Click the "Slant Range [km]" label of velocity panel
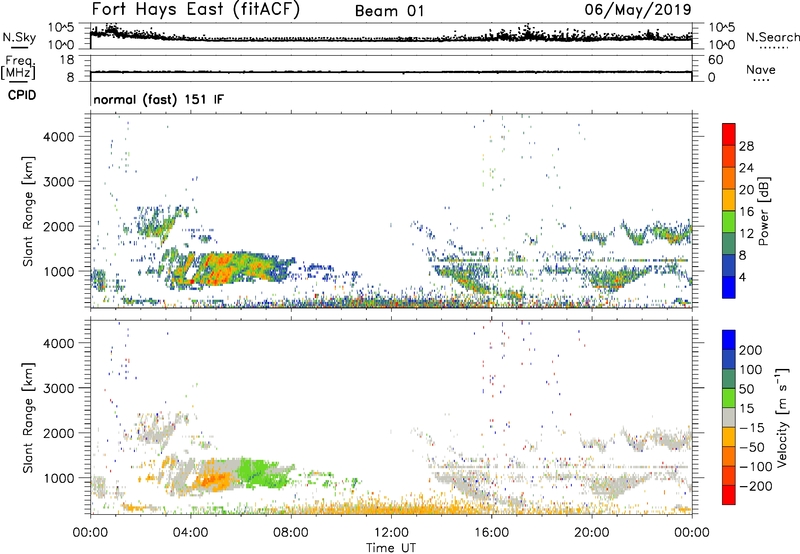This screenshot has width=800, height=554. pyautogui.click(x=28, y=418)
